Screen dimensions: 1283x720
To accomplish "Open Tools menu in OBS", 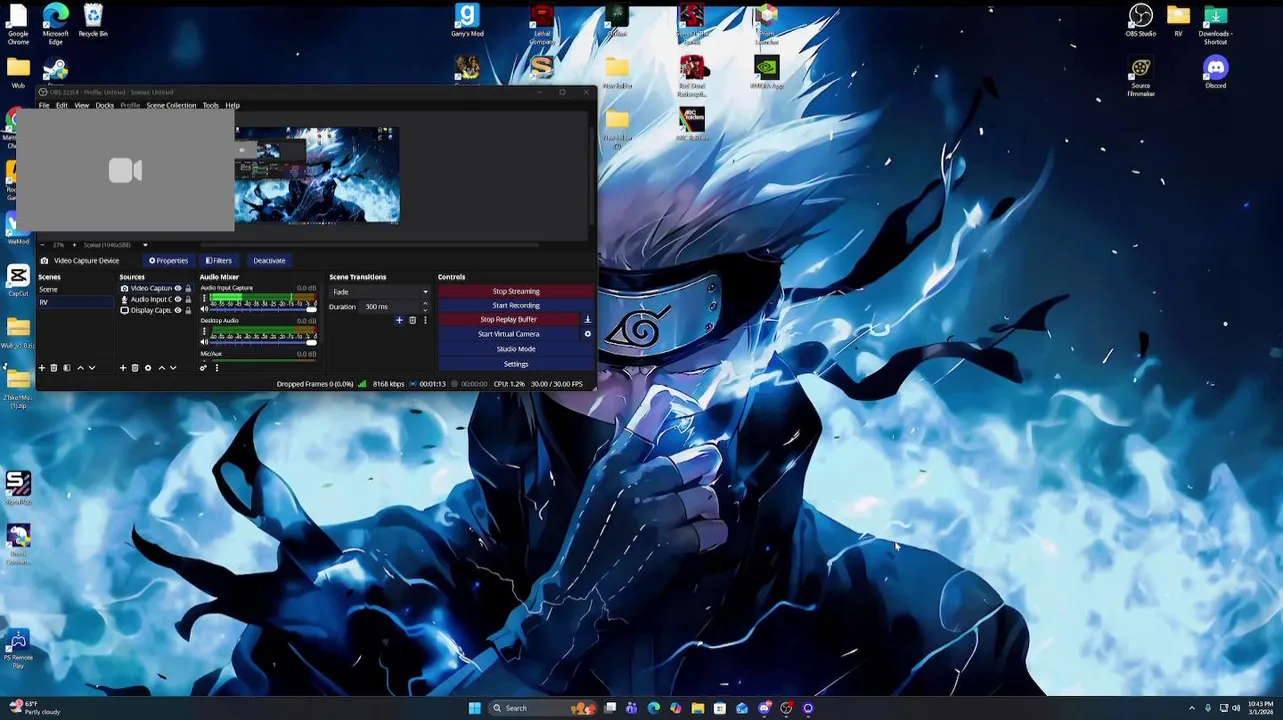I will tap(210, 105).
